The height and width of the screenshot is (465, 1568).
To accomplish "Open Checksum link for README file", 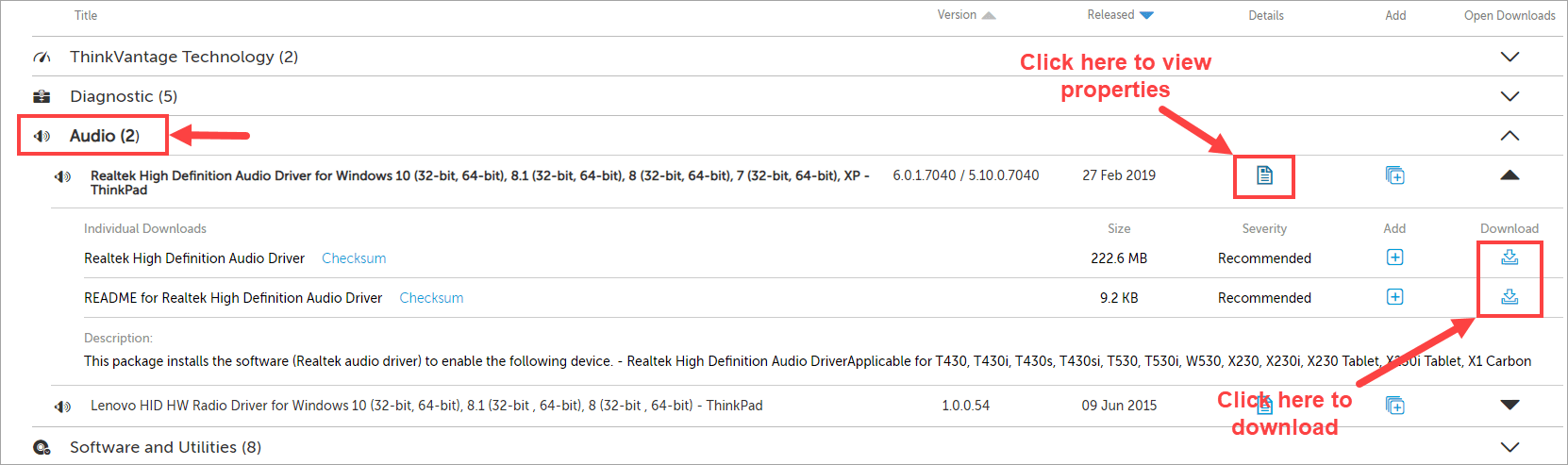I will (431, 298).
